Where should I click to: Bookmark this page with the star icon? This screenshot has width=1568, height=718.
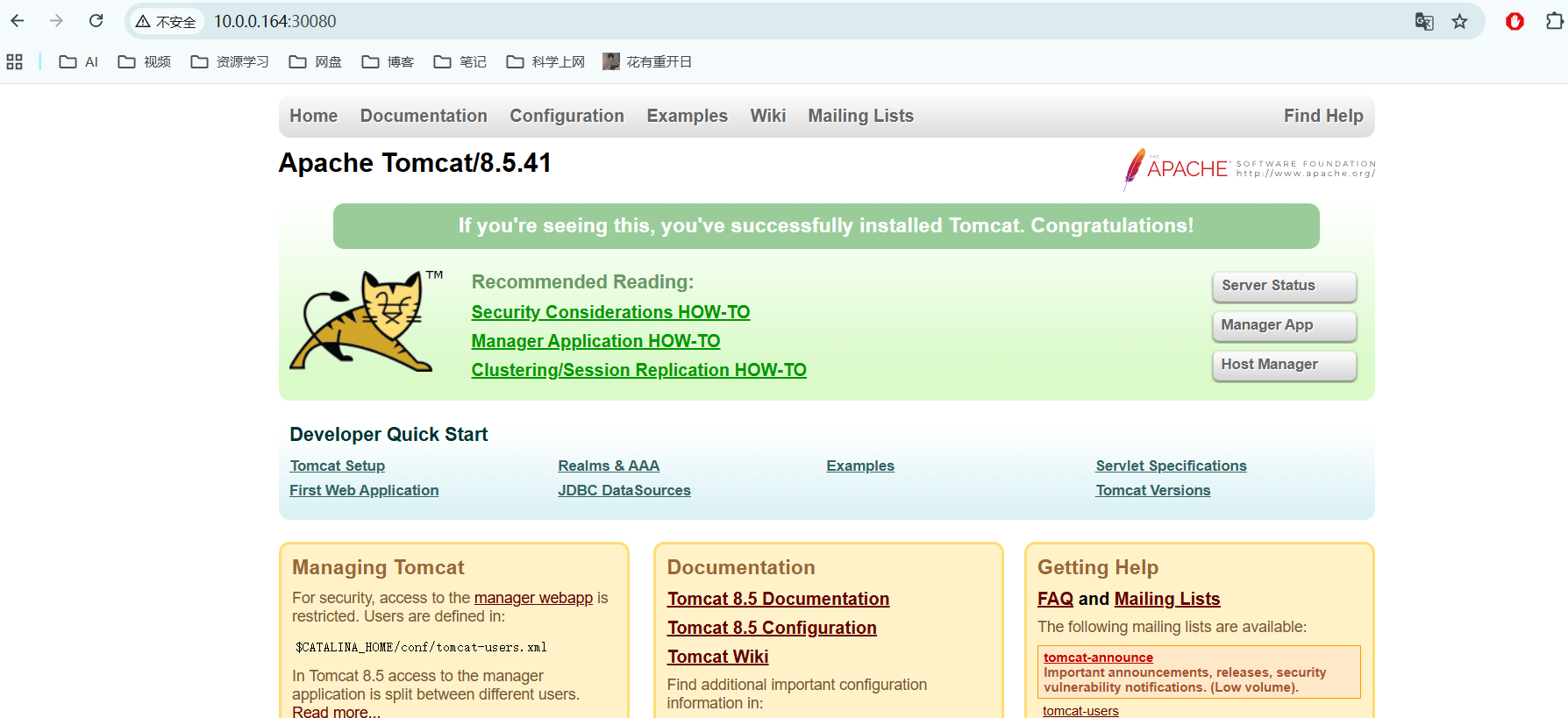[x=1459, y=22]
